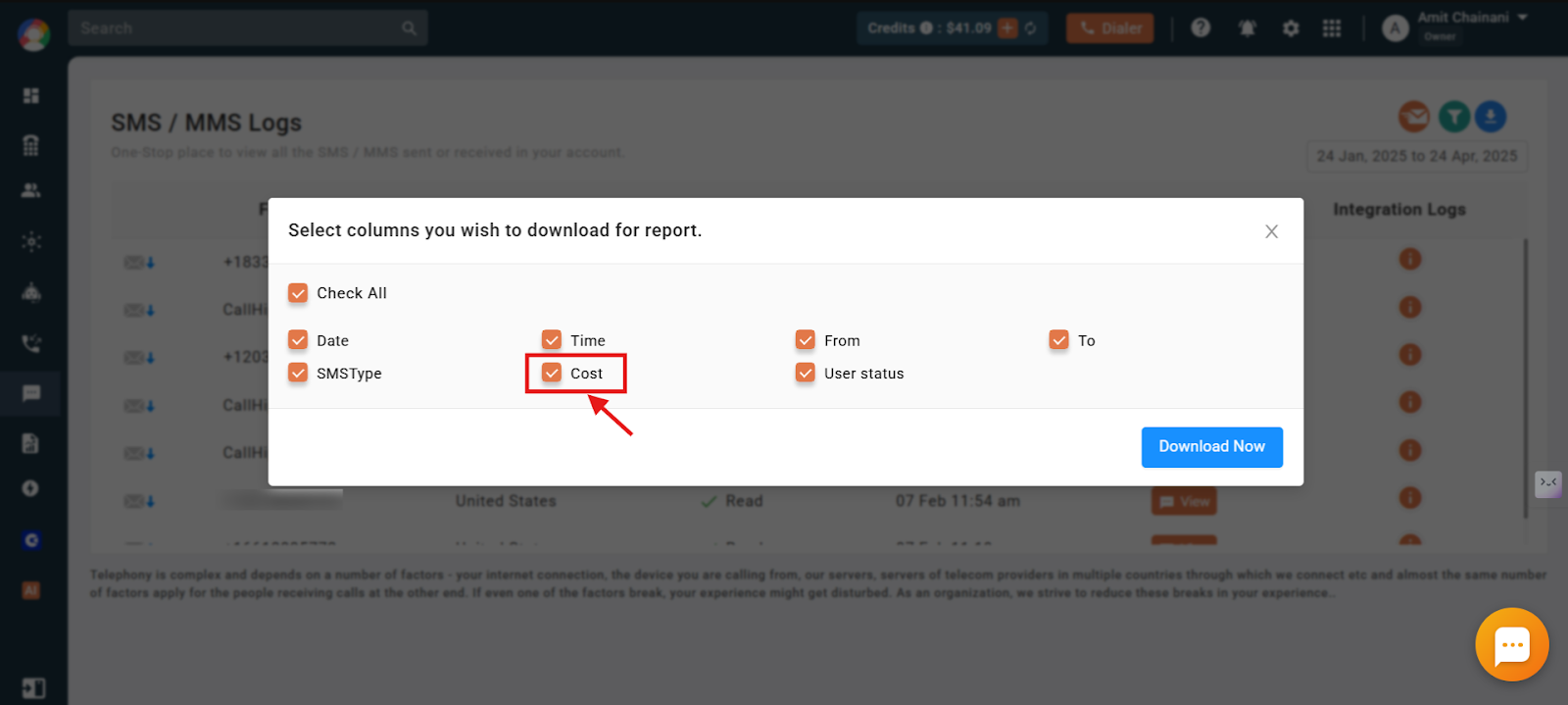
Task: Click the orange View button in the Read row
Action: 1184,501
